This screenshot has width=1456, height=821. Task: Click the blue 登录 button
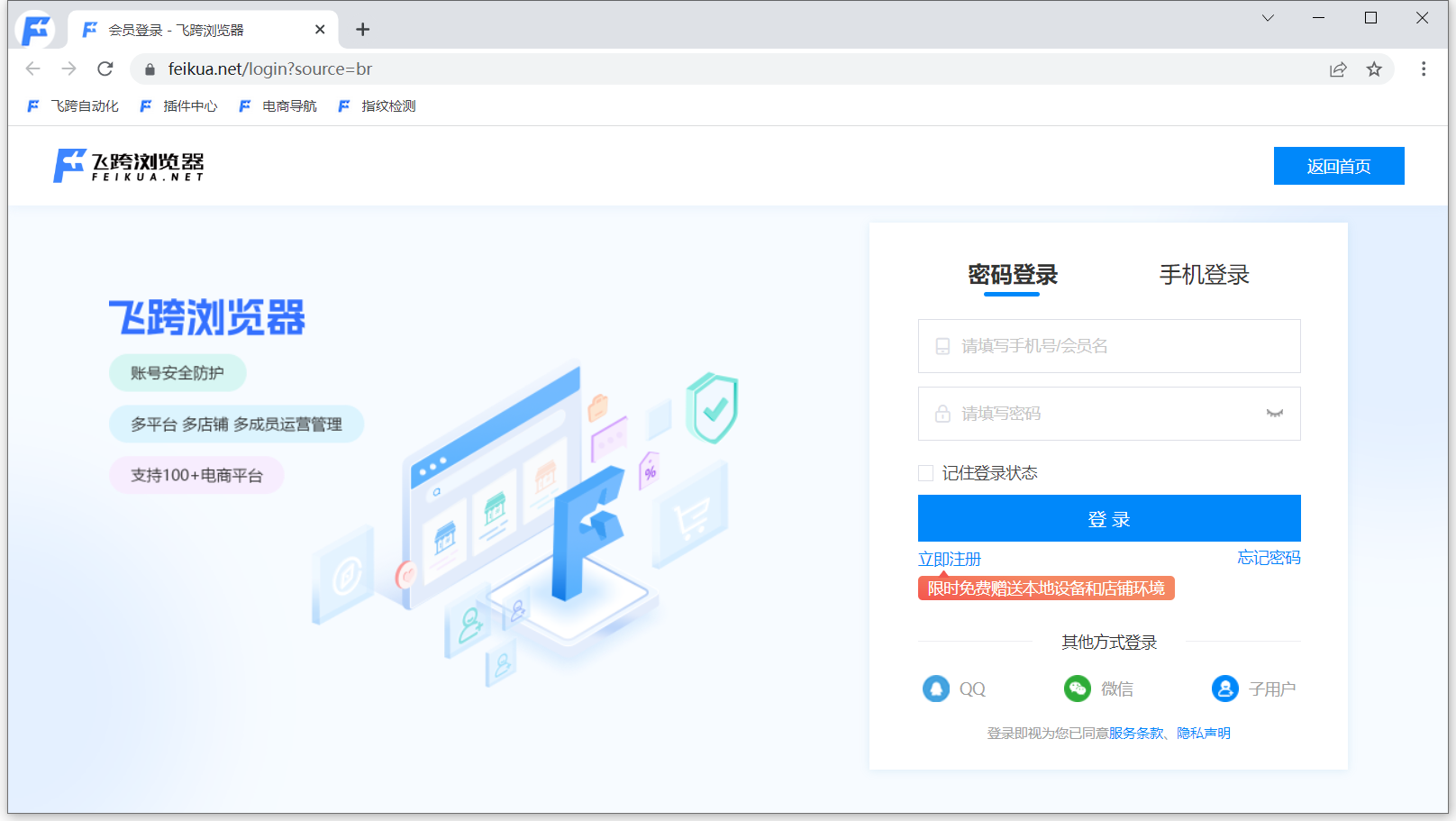[x=1109, y=518]
